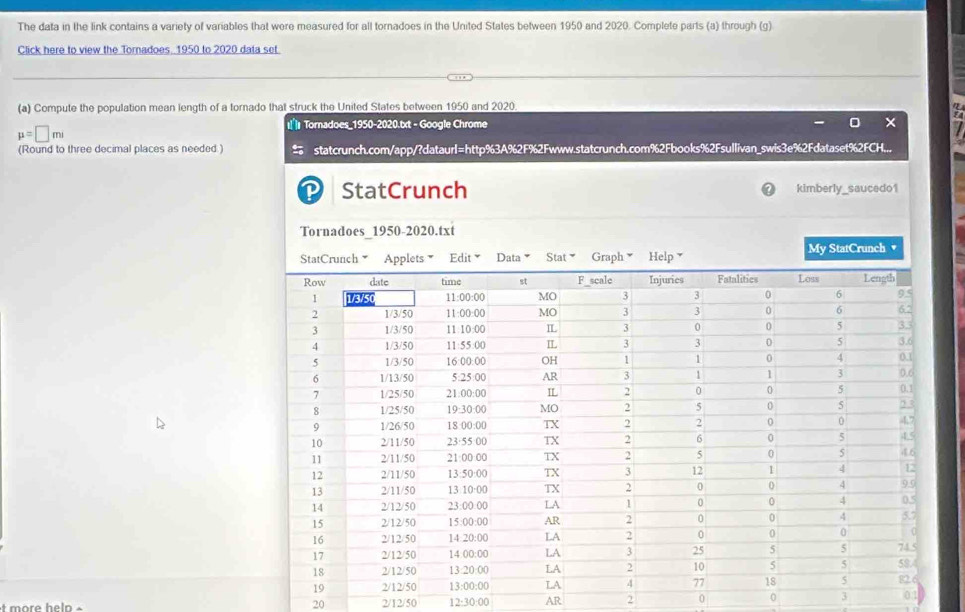Select the Length column header
This screenshot has width=965, height=612.
(x=879, y=278)
